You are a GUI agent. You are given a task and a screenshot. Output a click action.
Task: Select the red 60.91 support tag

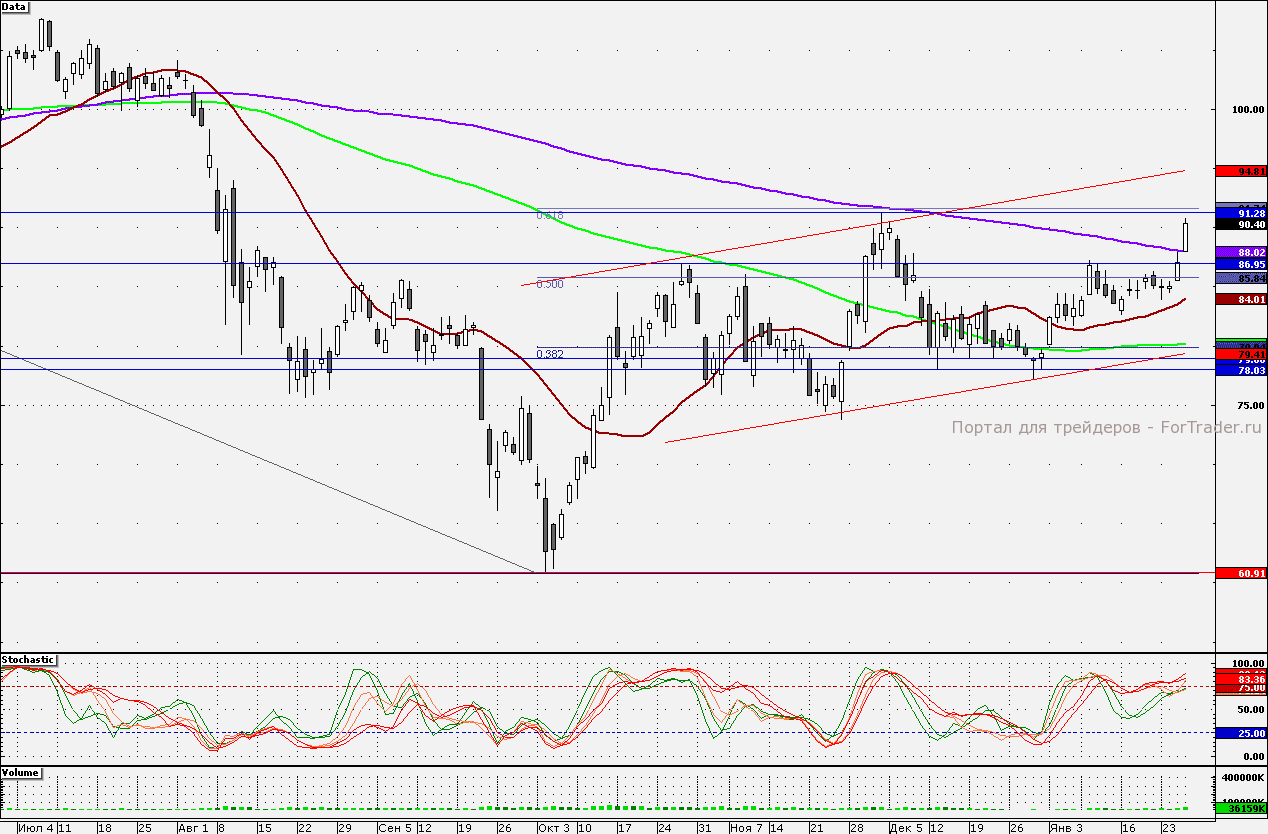point(1240,573)
